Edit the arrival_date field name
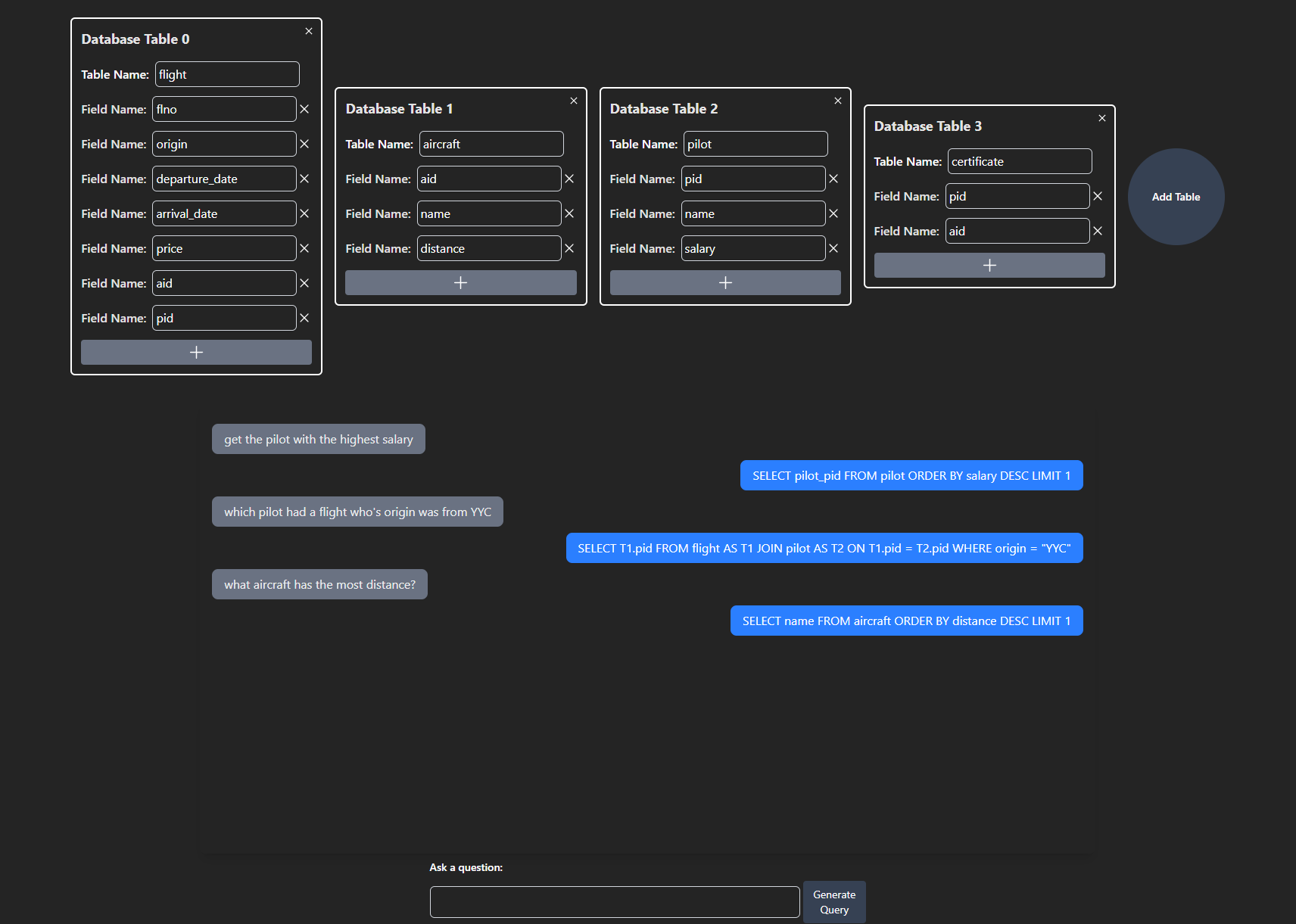Screen dimensions: 1296x924 coord(224,213)
